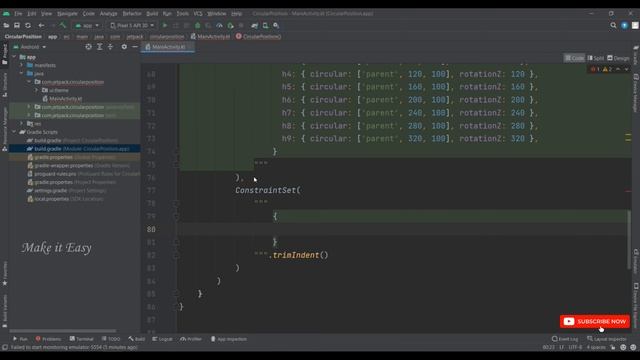Open the Android project view dropdown
The height and width of the screenshot is (360, 640).
[x=30, y=47]
